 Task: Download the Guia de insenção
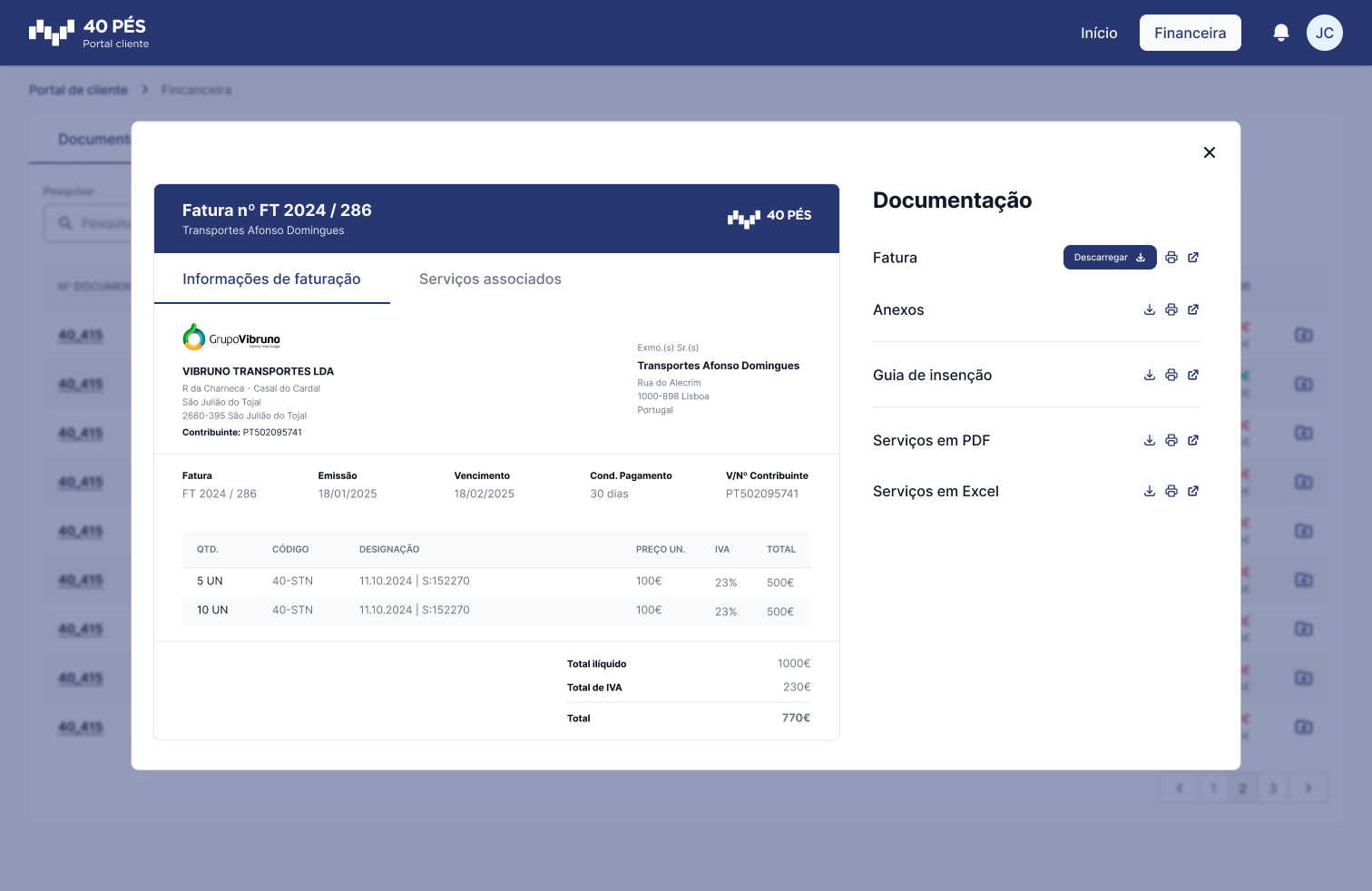(x=1150, y=375)
